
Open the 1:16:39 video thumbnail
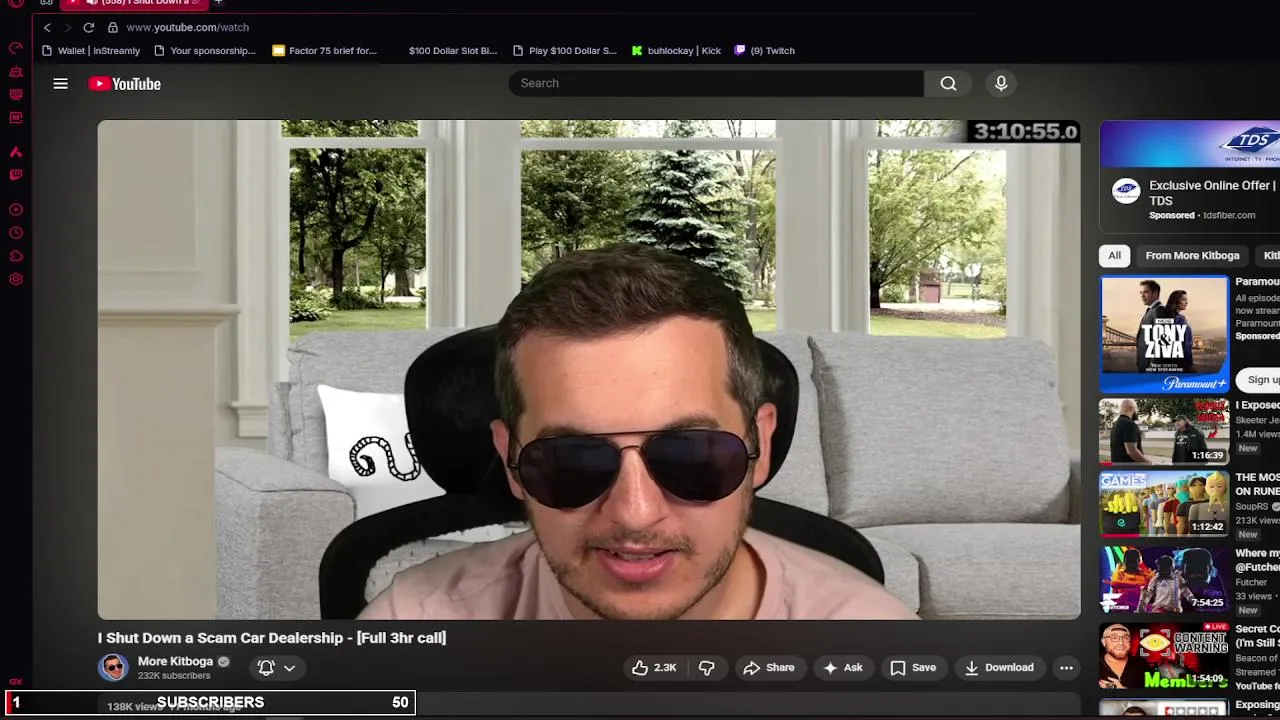[1164, 431]
